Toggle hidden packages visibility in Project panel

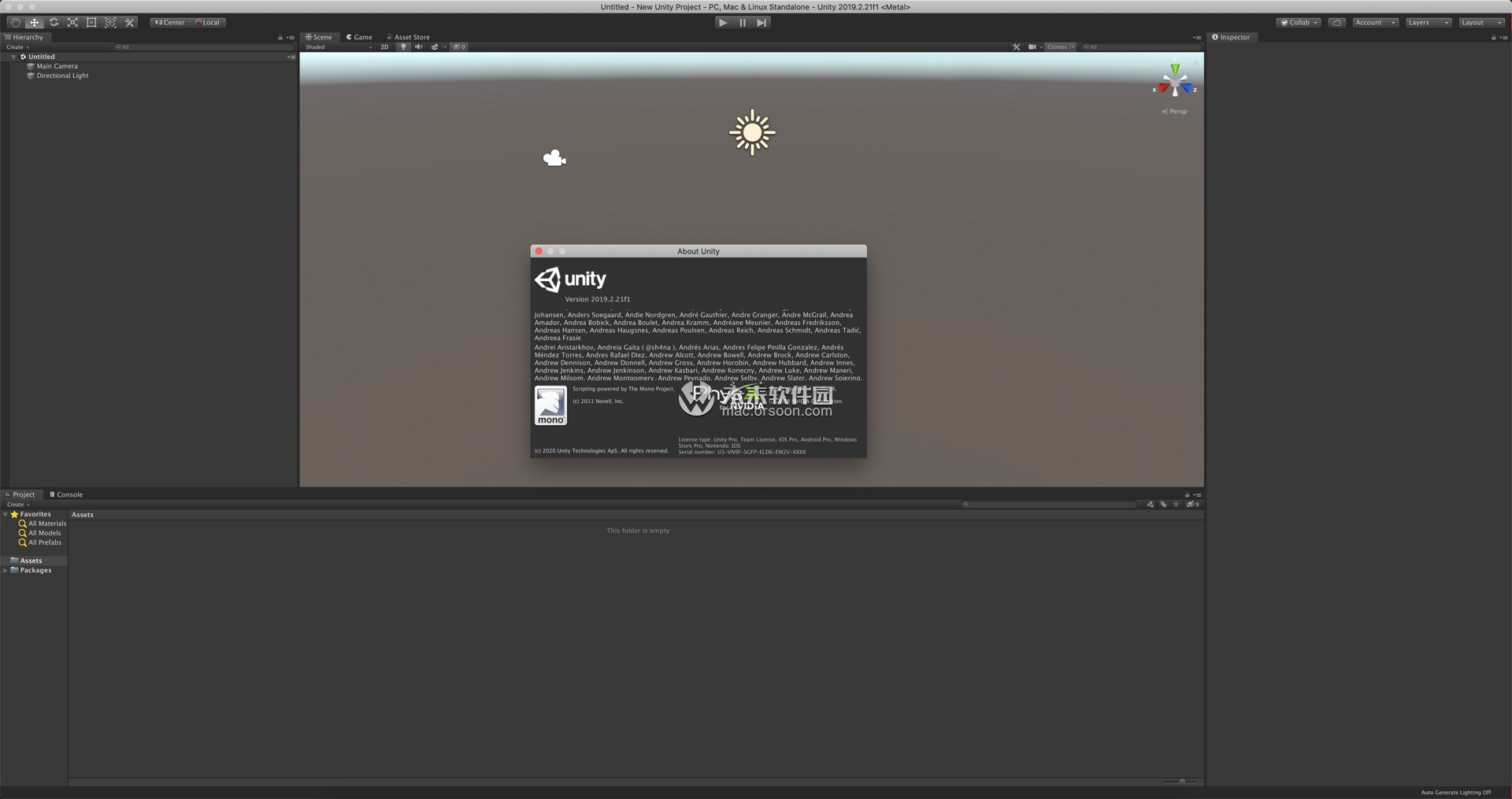coord(1193,505)
